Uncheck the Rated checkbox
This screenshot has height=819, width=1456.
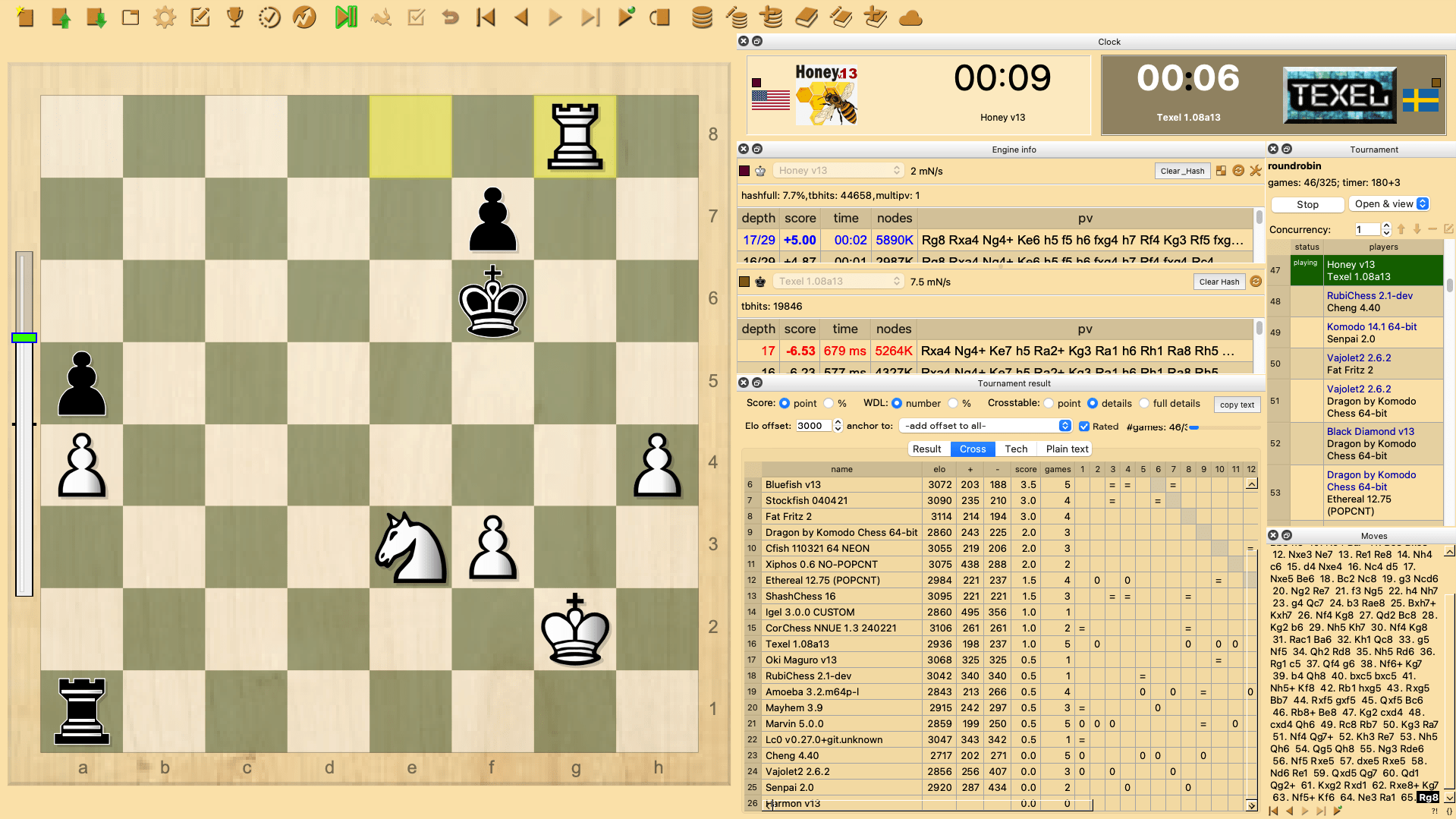coord(1084,426)
